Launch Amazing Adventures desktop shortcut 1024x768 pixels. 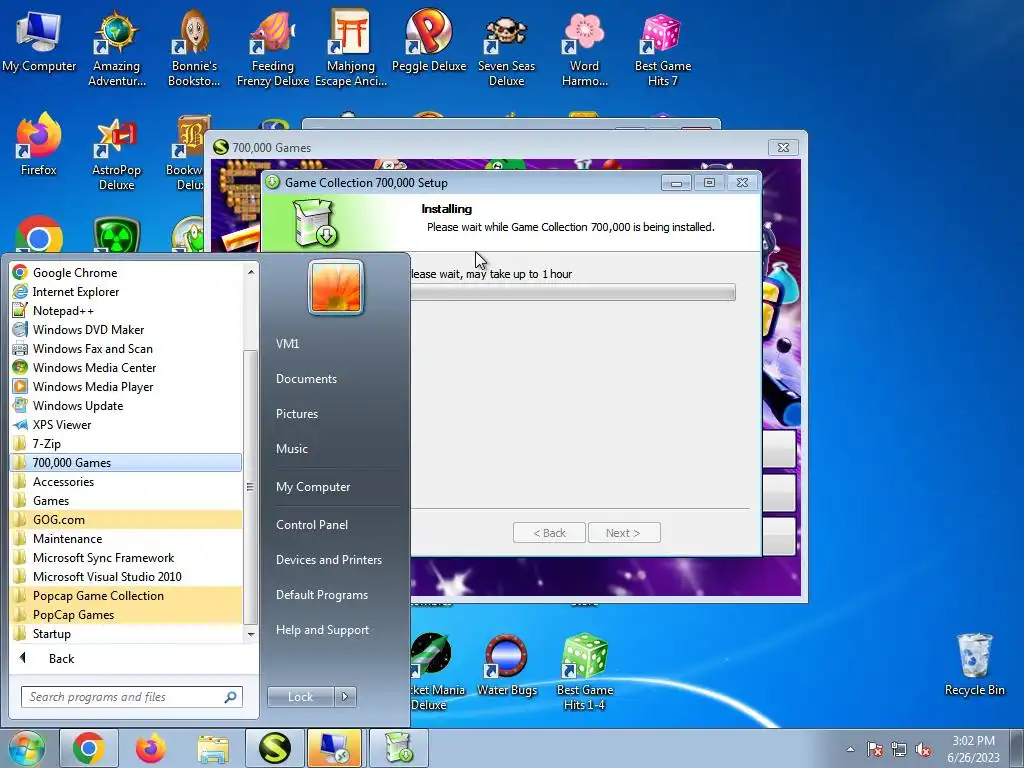click(x=116, y=49)
